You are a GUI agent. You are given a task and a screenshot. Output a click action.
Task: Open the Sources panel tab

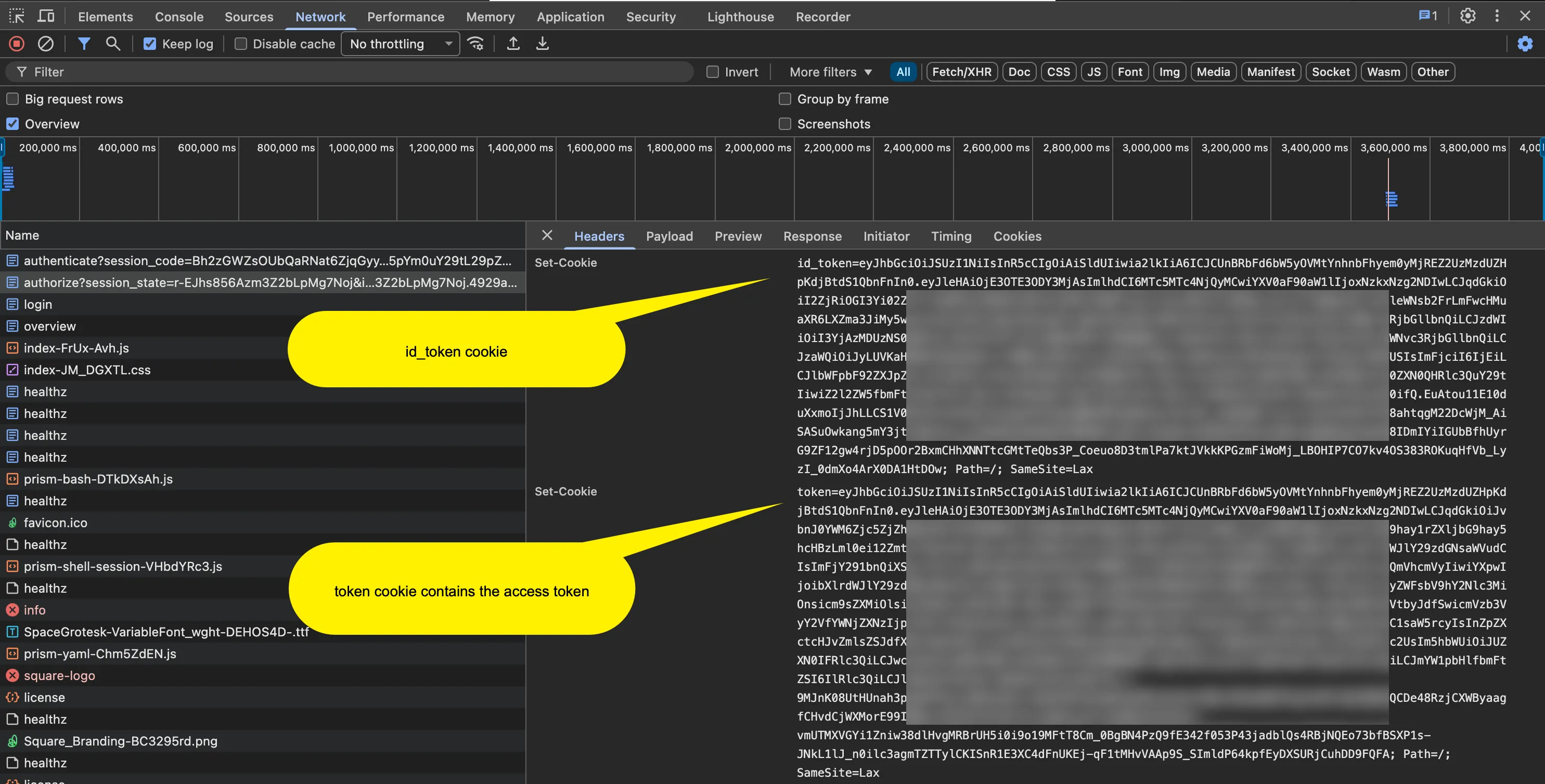coord(249,17)
